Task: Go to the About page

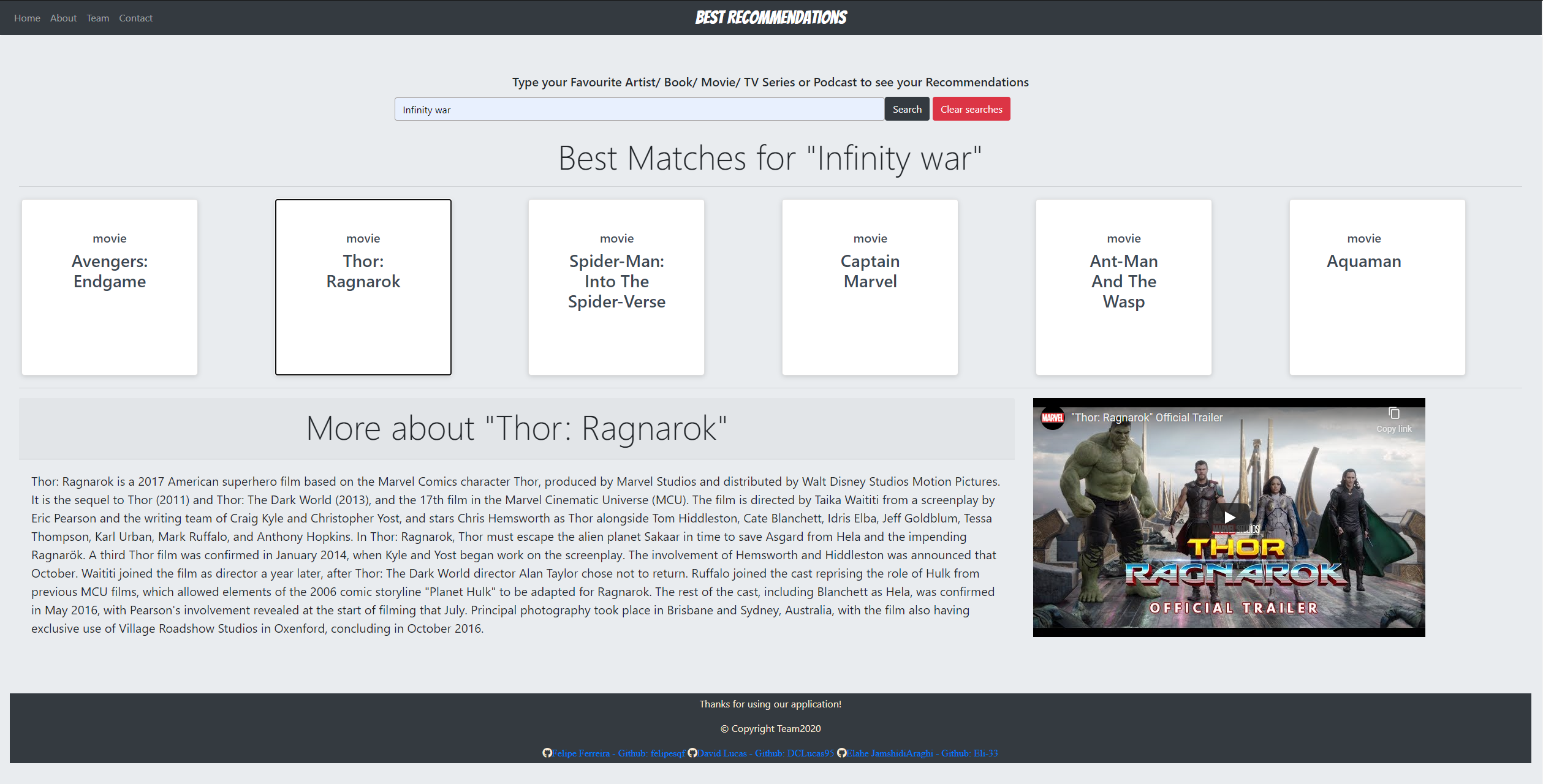Action: (63, 18)
